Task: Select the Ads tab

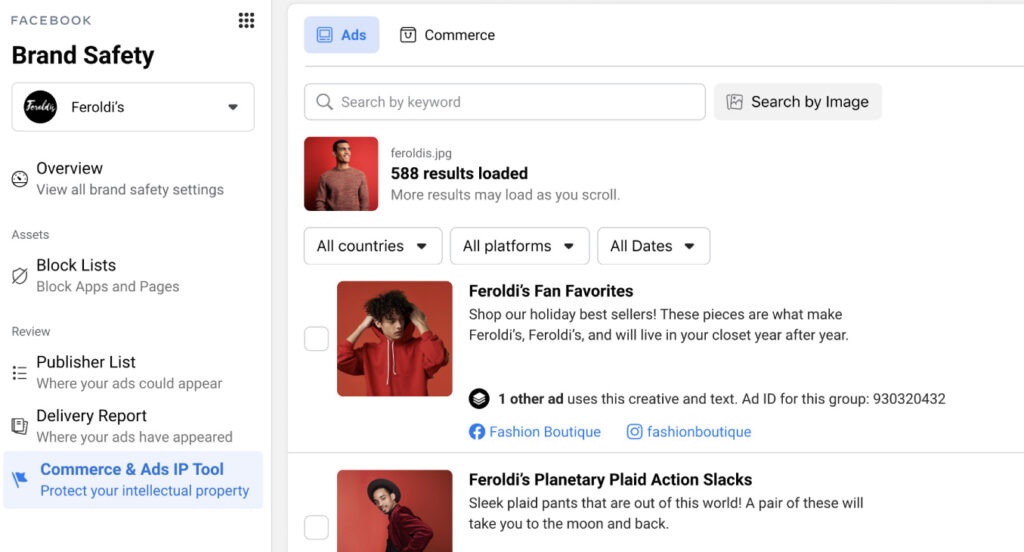Action: pos(342,35)
